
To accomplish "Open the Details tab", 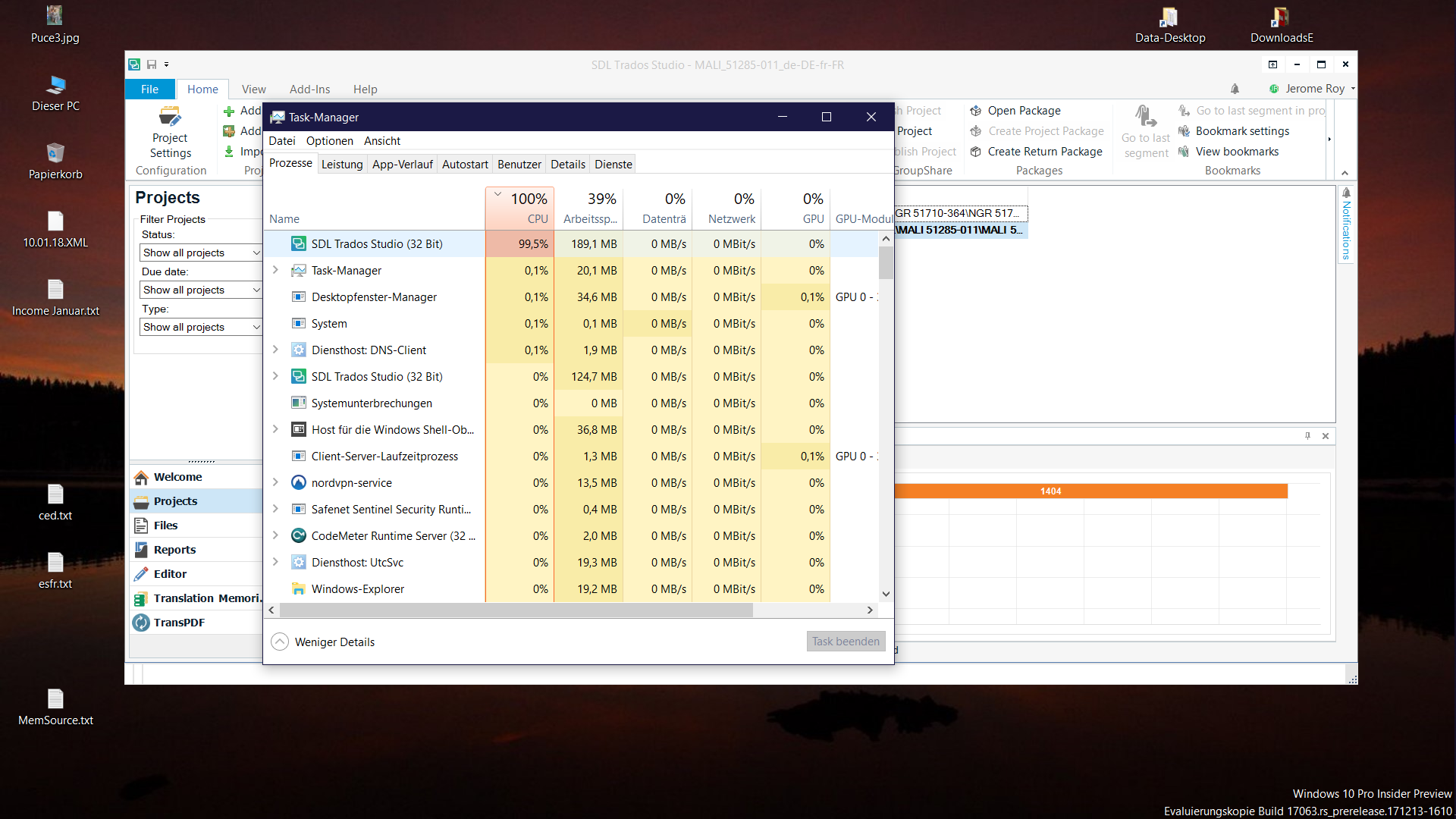I will pyautogui.click(x=568, y=165).
